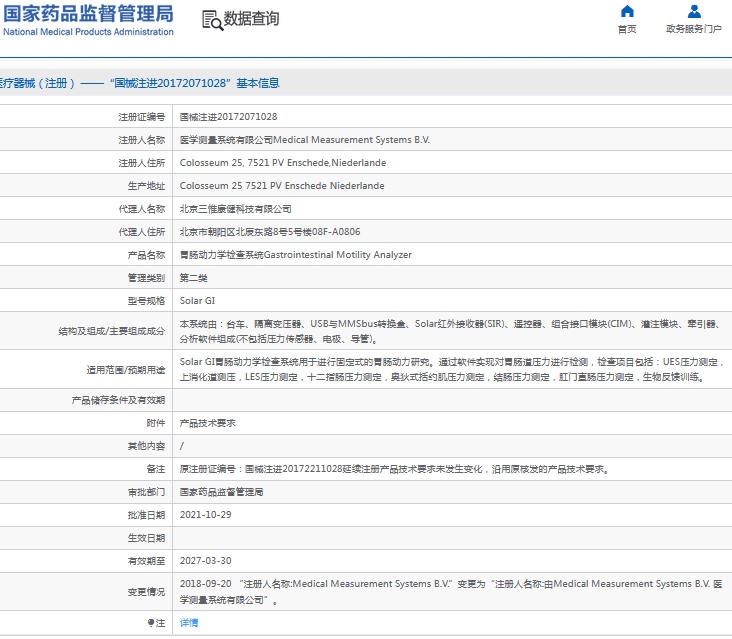Viewport: 732px width, 639px height.
Task: Select approval date 2021-10-29
Action: point(205,514)
